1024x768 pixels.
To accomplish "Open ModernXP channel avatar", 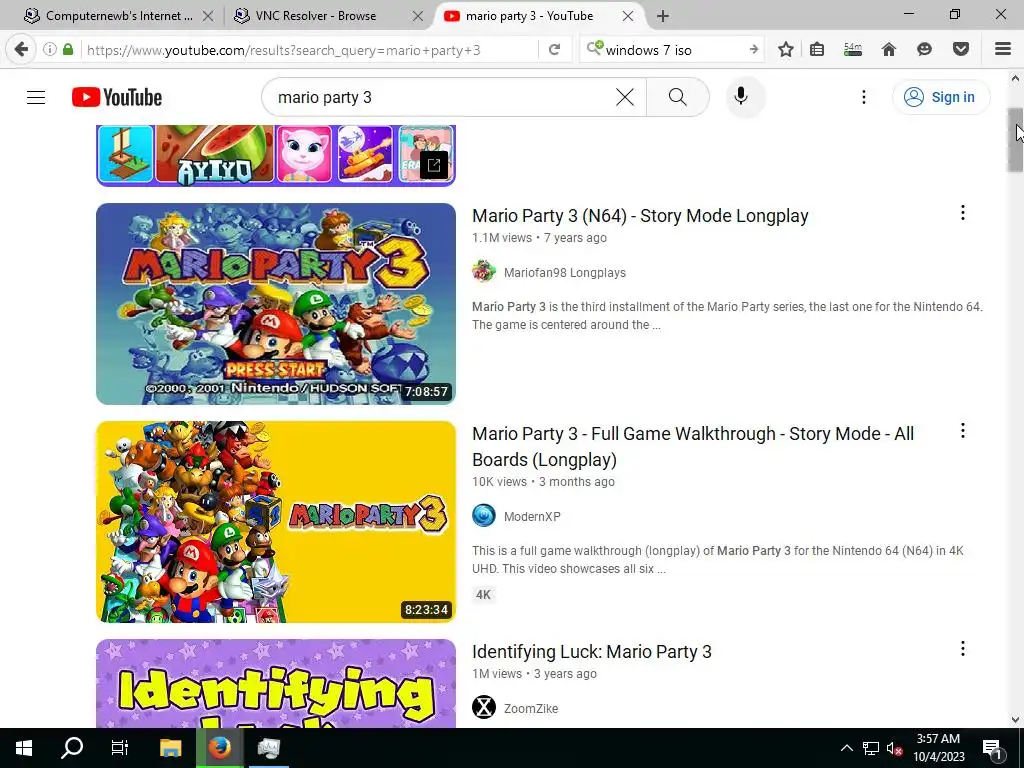I will tap(484, 516).
